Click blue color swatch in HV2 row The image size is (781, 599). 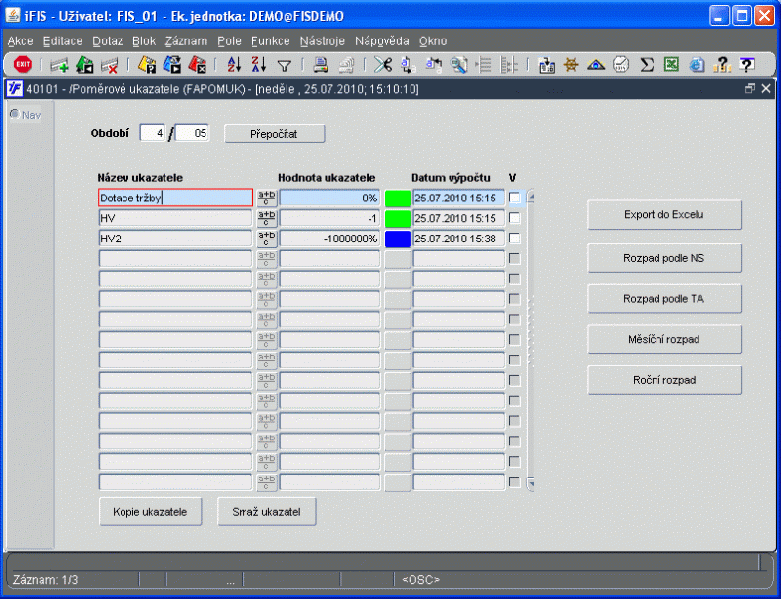tap(397, 239)
